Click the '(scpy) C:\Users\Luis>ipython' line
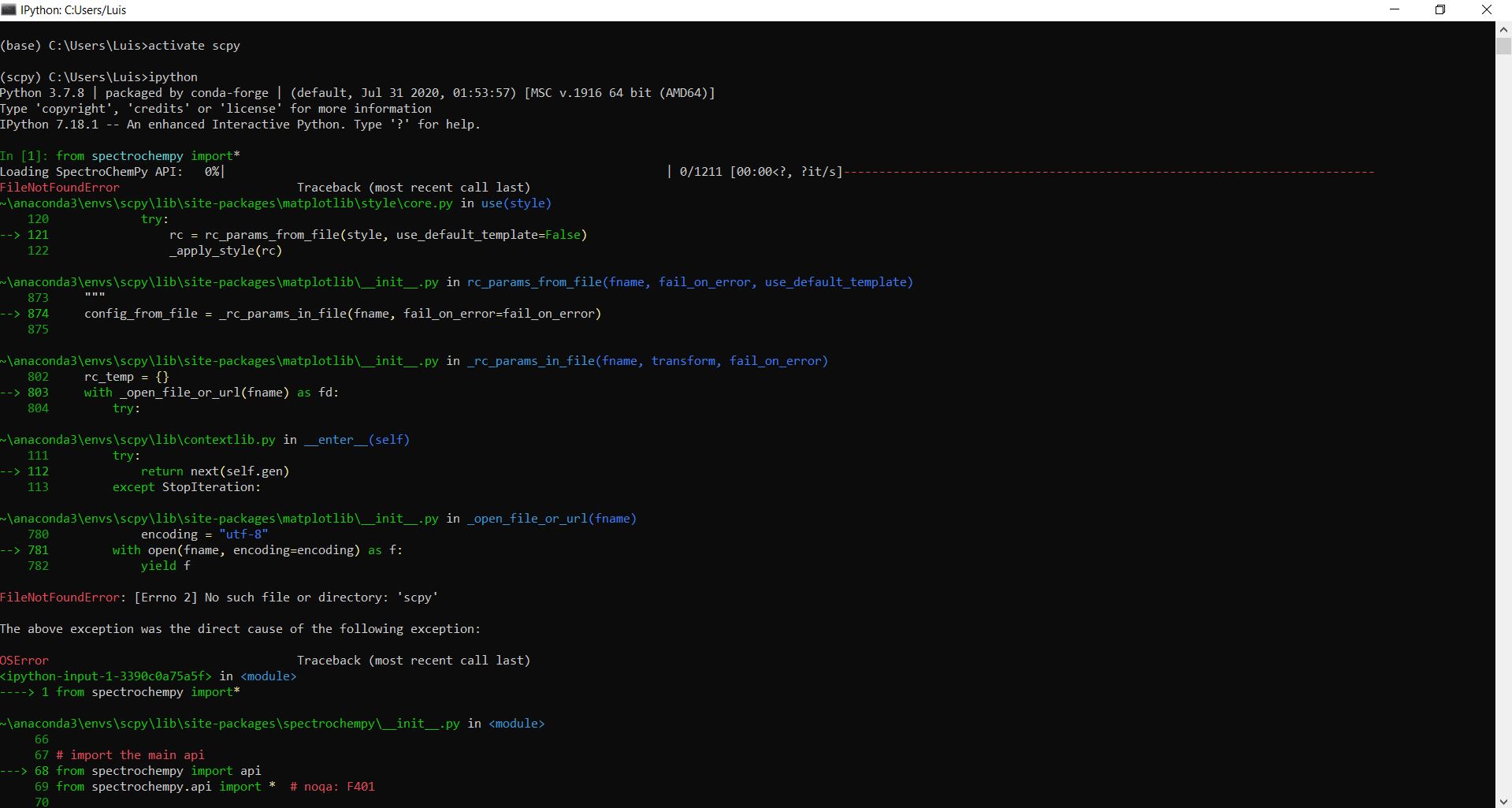Image resolution: width=1512 pixels, height=808 pixels. 98,77
